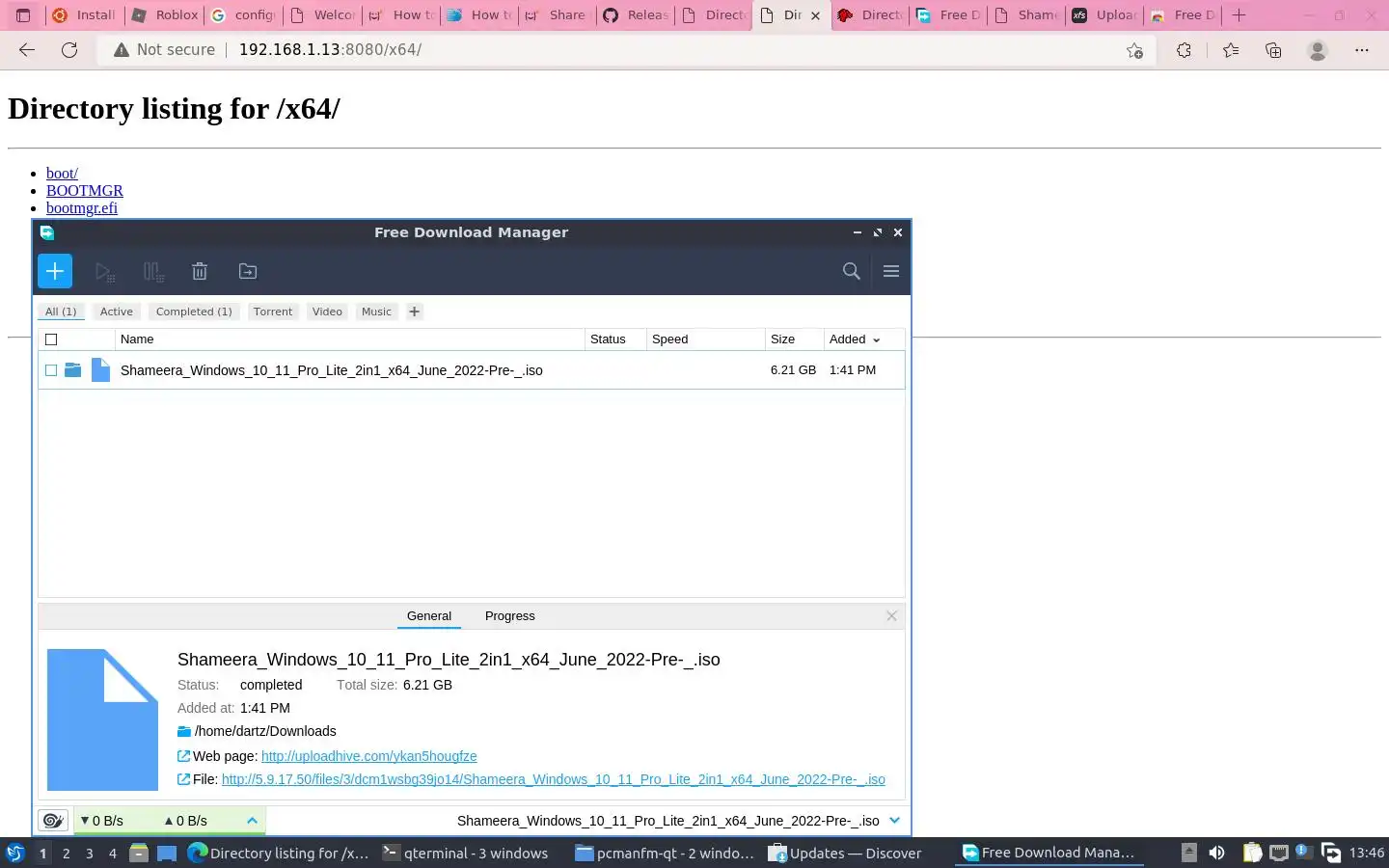
Task: Close the download details panel
Action: point(891,616)
